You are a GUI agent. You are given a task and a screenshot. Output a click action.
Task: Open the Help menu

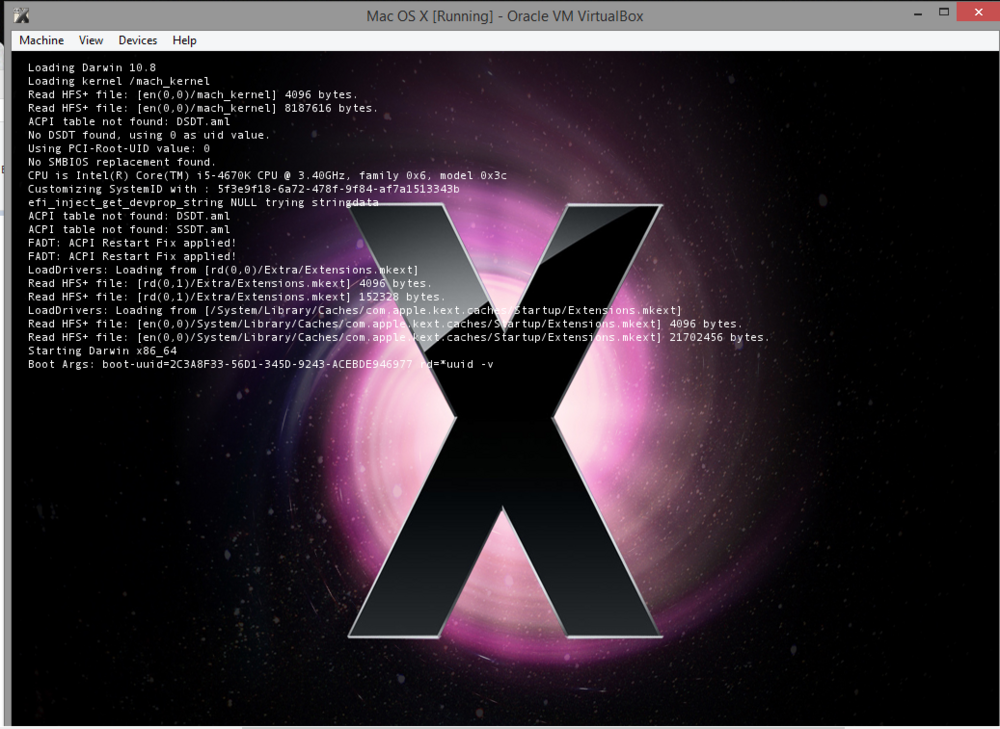click(184, 41)
